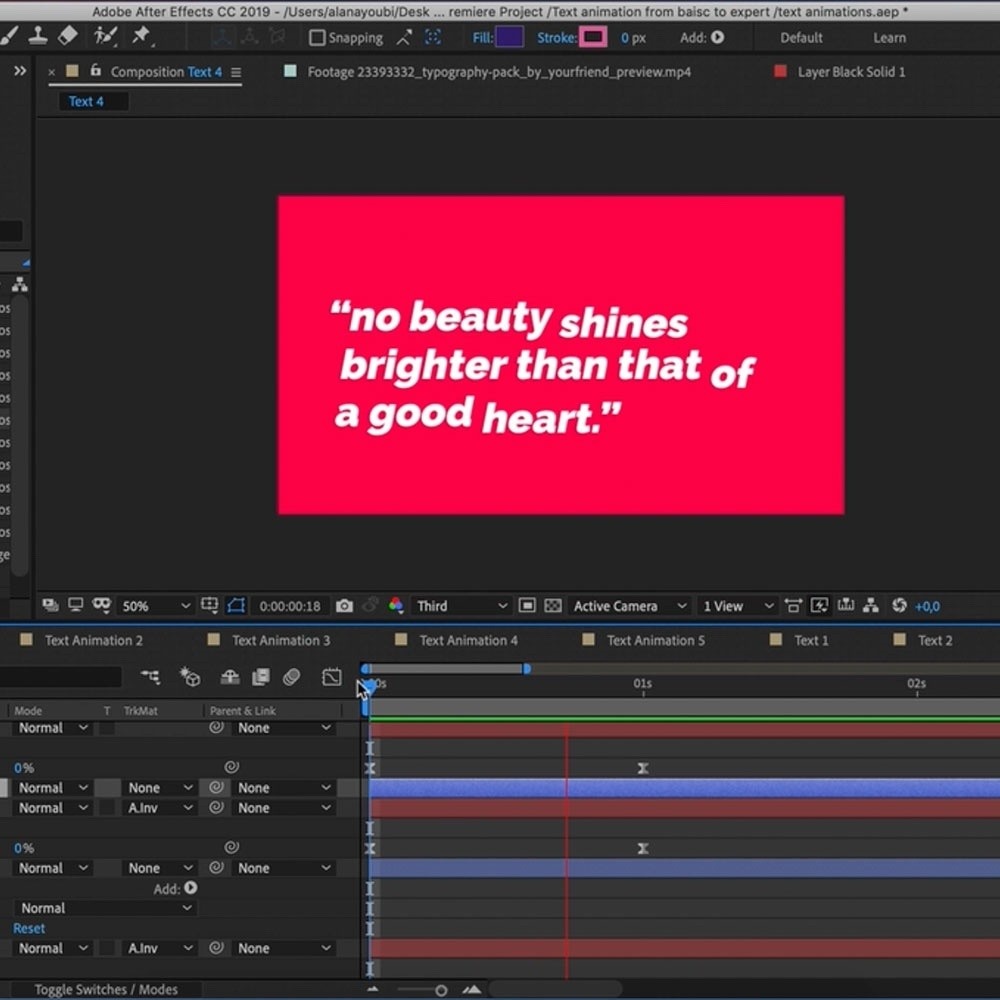The image size is (1000, 1000).
Task: Toggle the transparency grid icon
Action: pyautogui.click(x=553, y=606)
